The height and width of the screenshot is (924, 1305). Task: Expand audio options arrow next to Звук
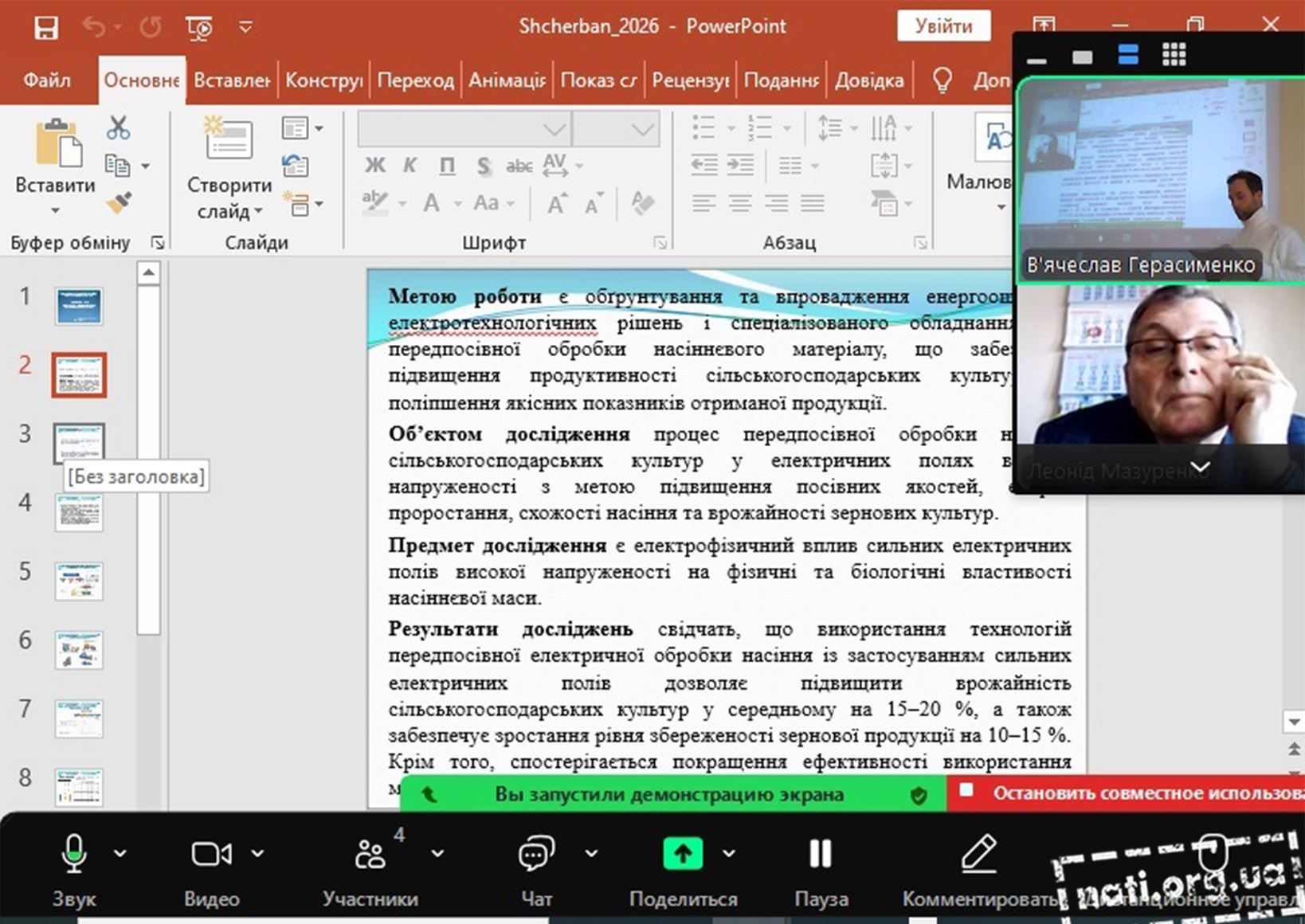click(120, 853)
